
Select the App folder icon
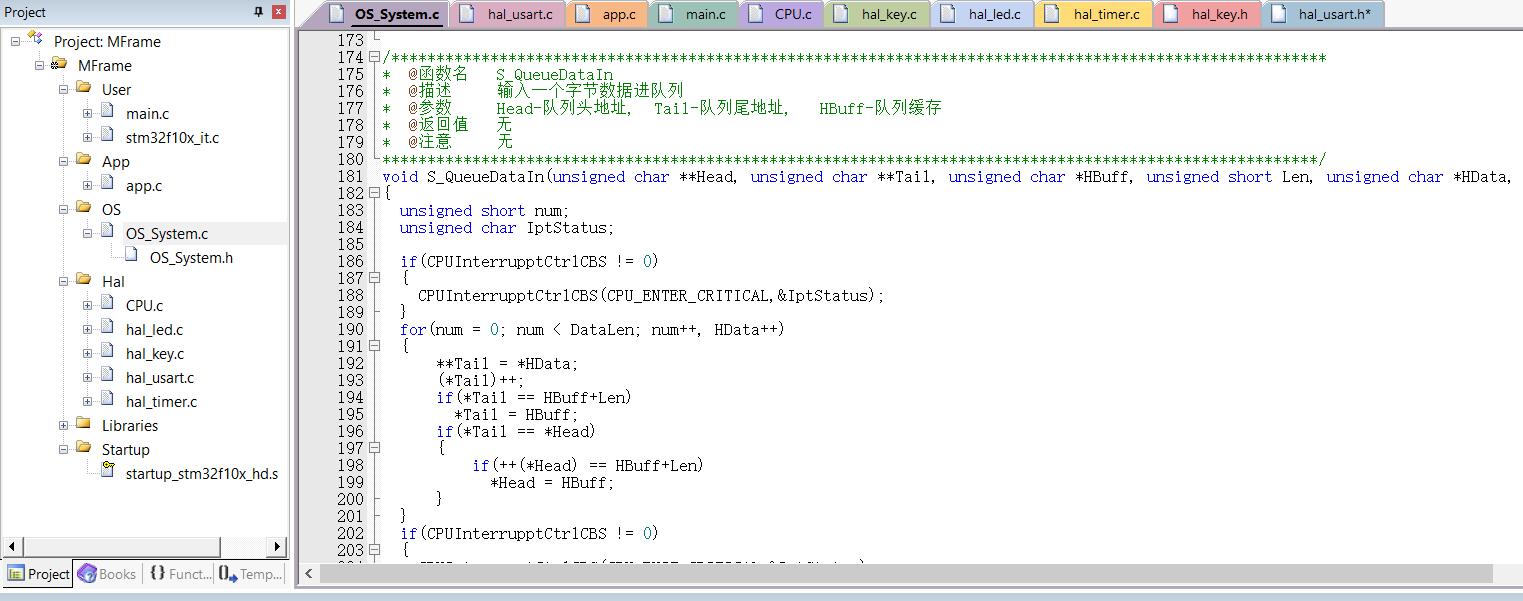coord(83,160)
